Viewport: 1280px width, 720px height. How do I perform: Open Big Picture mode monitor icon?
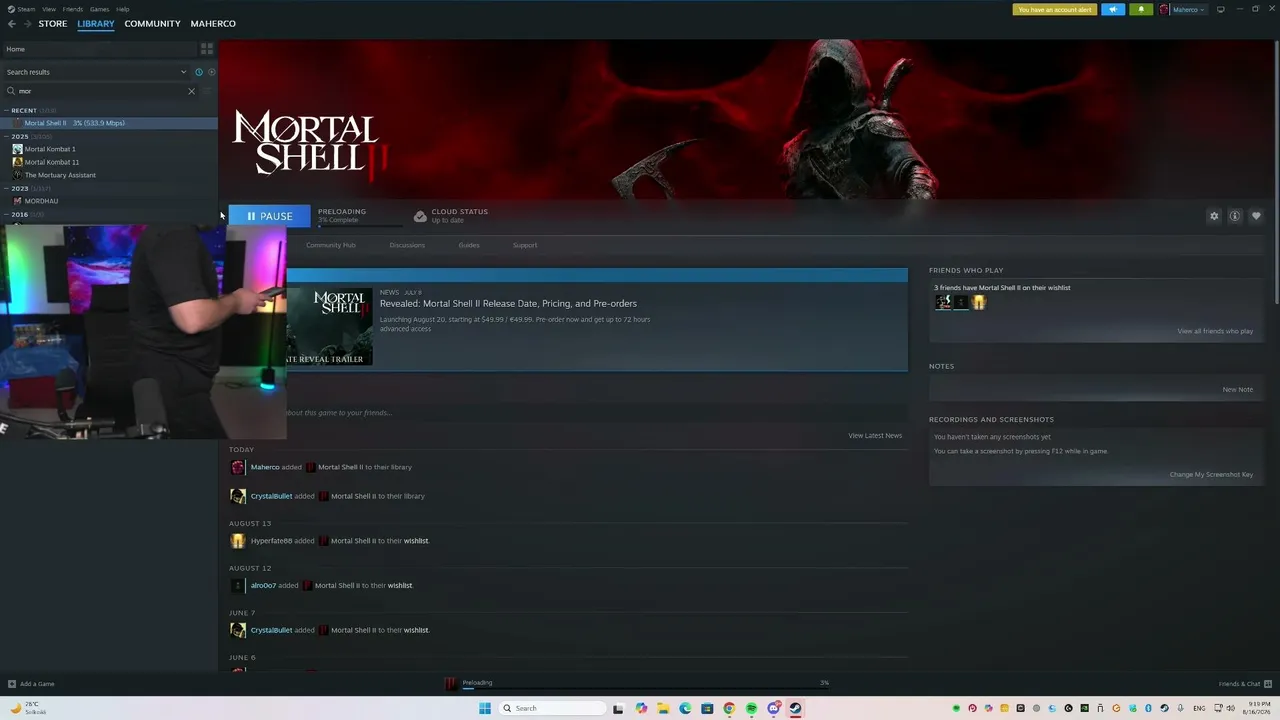tap(1220, 10)
